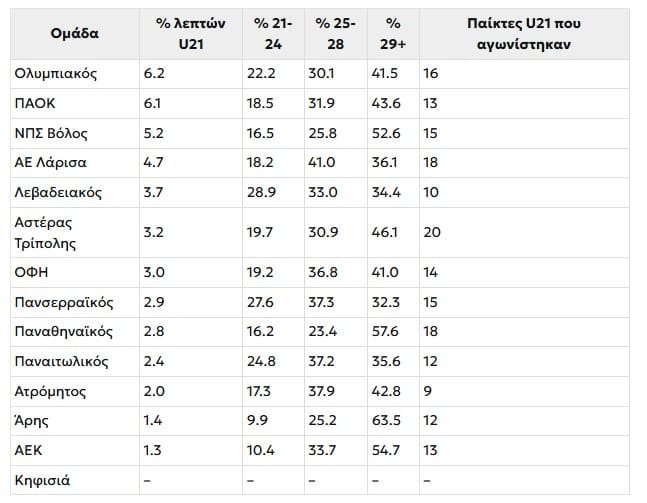Select the % 25-28 column header

pos(335,33)
